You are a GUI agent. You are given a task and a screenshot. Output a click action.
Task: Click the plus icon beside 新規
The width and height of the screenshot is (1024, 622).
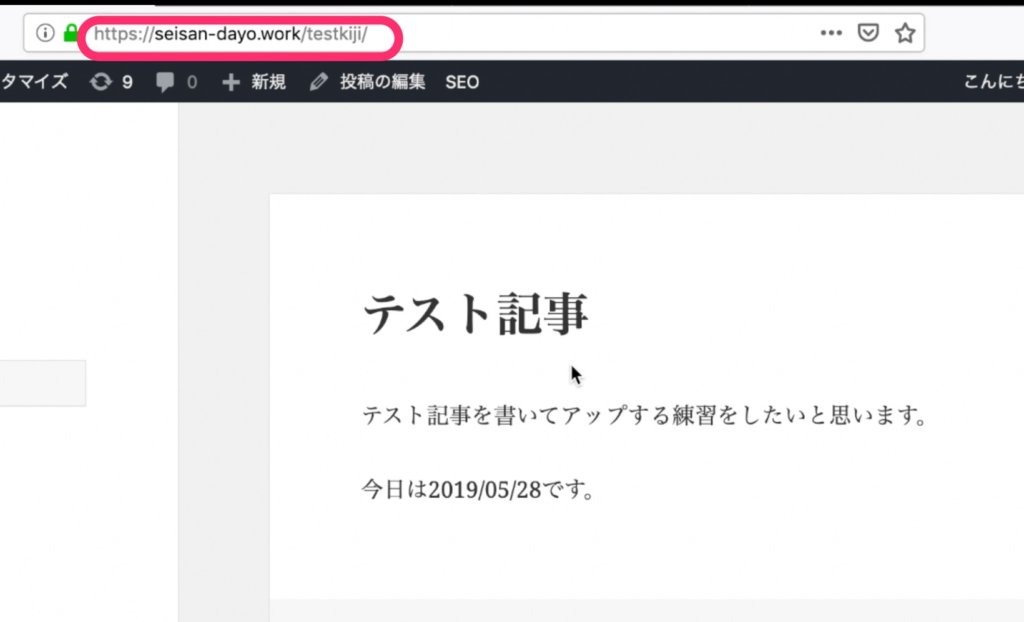[x=231, y=82]
